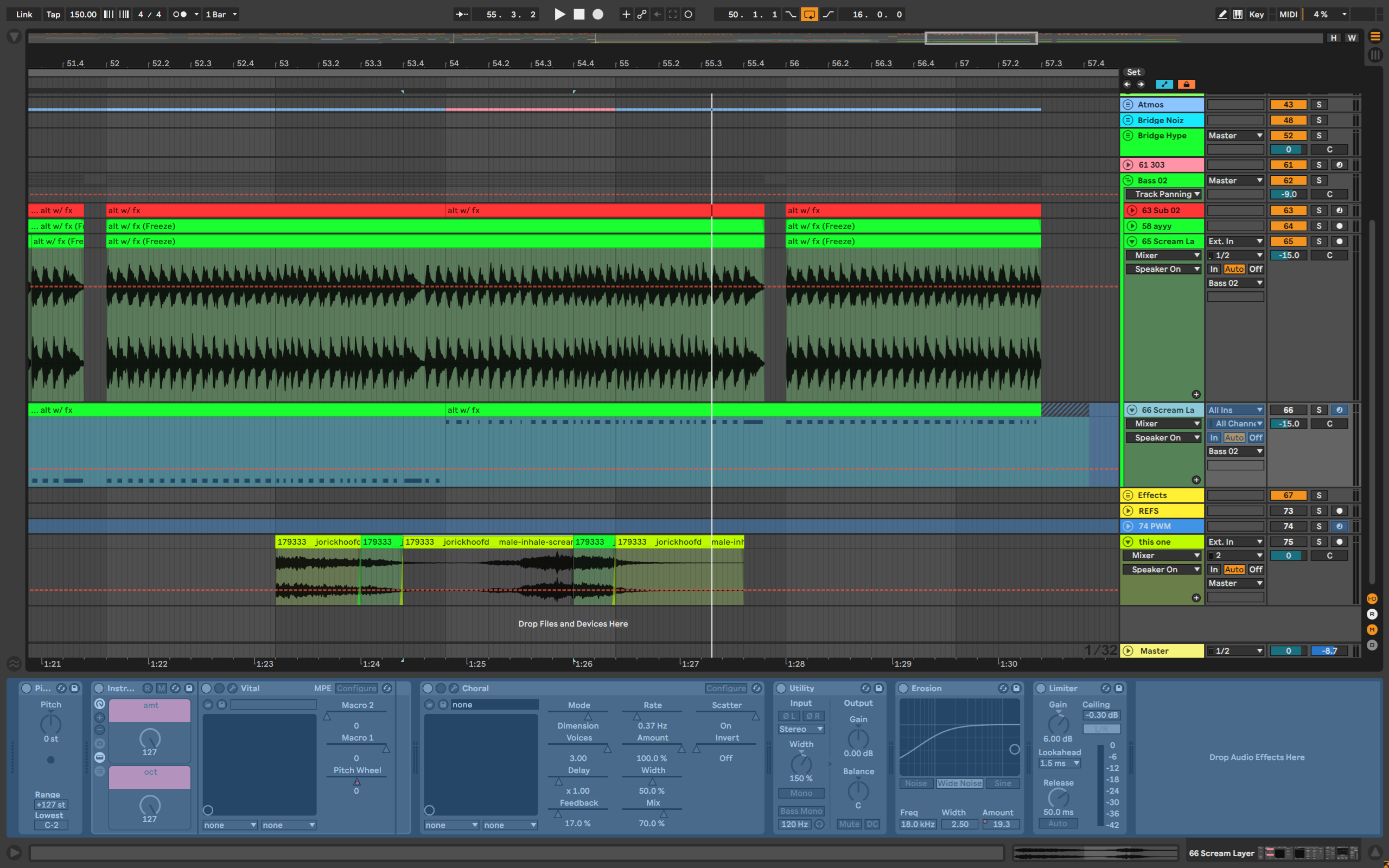Open Limiter Lookahead 1.5 ms dropdown
This screenshot has height=868, width=1389.
[1060, 763]
